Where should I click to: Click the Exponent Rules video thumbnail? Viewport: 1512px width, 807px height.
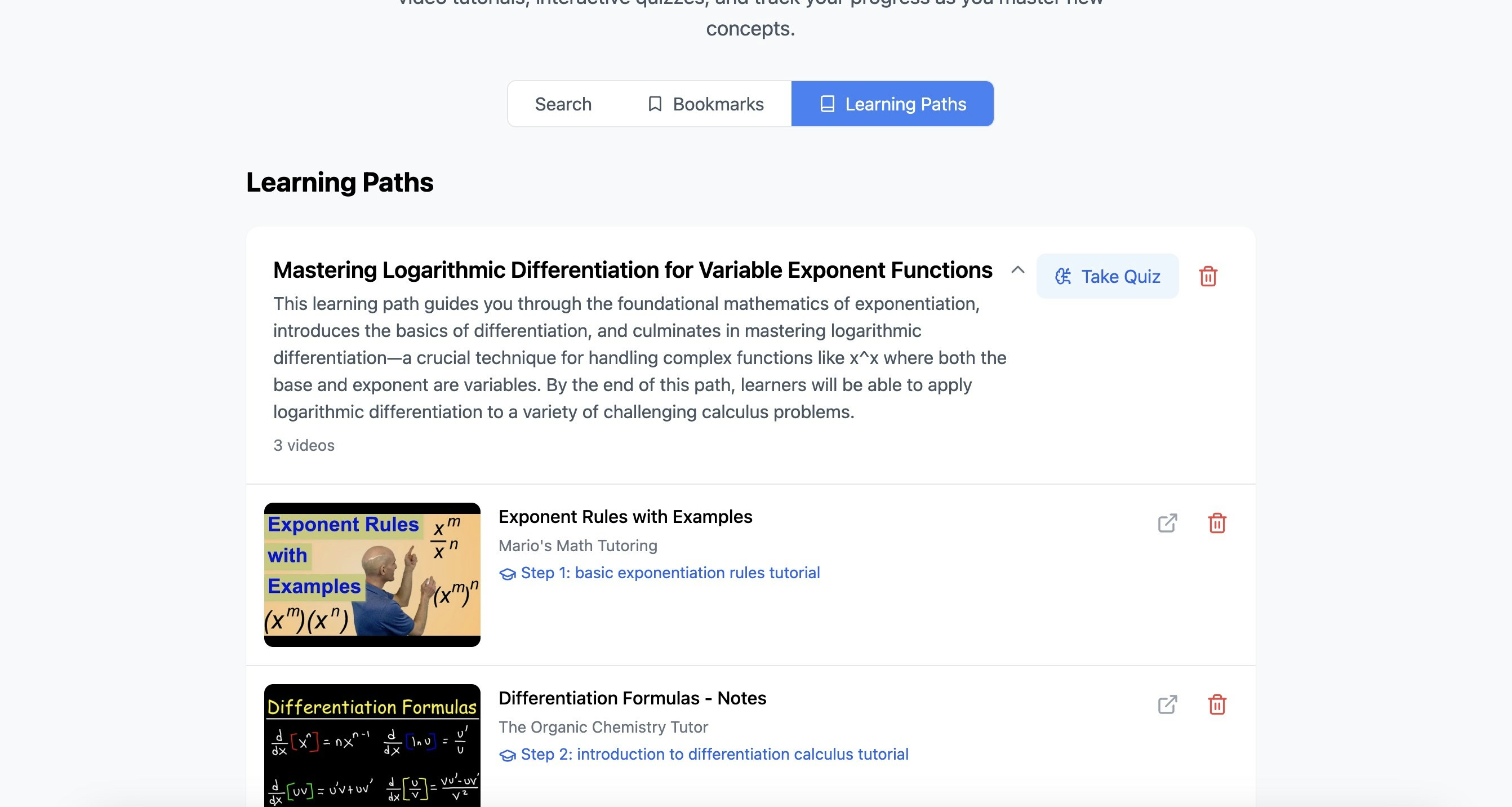pyautogui.click(x=372, y=574)
